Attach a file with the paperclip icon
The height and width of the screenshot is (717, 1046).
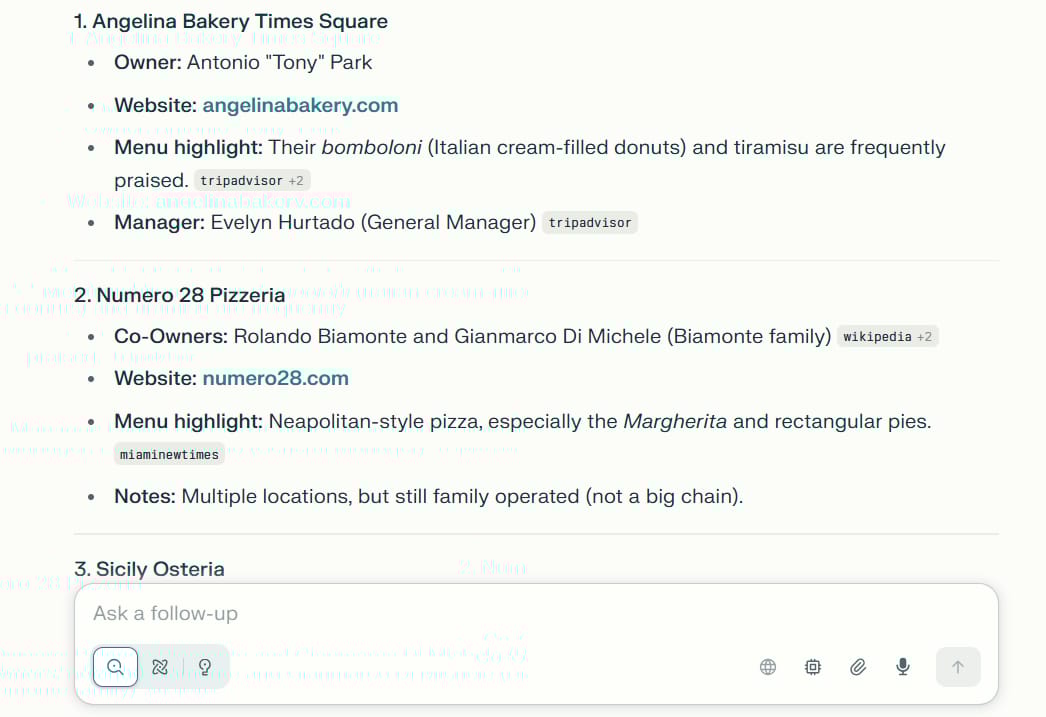click(x=858, y=667)
